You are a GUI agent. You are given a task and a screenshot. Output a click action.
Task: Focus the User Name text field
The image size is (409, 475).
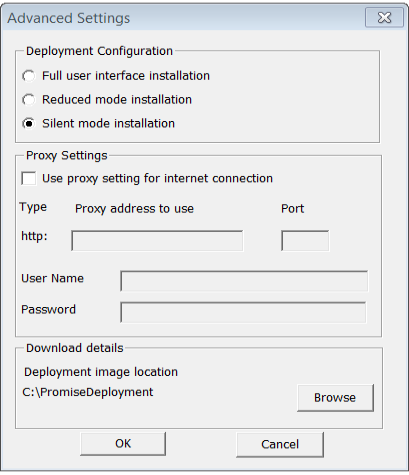244,281
